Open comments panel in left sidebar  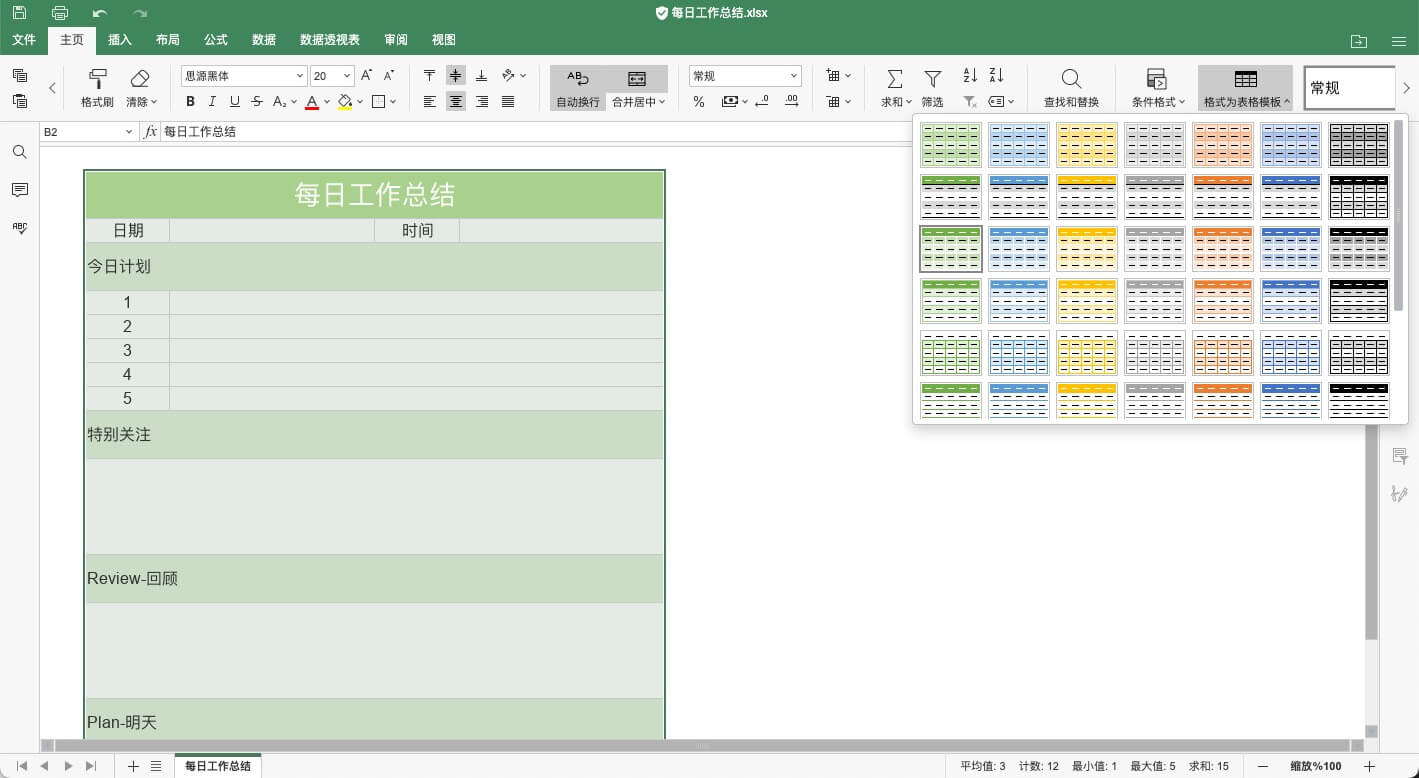tap(20, 190)
